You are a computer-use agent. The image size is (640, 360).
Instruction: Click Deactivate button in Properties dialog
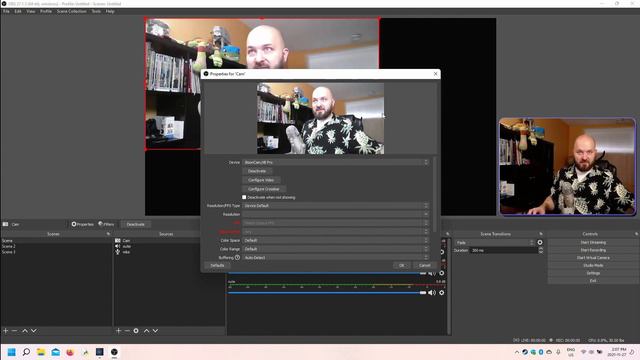(257, 171)
